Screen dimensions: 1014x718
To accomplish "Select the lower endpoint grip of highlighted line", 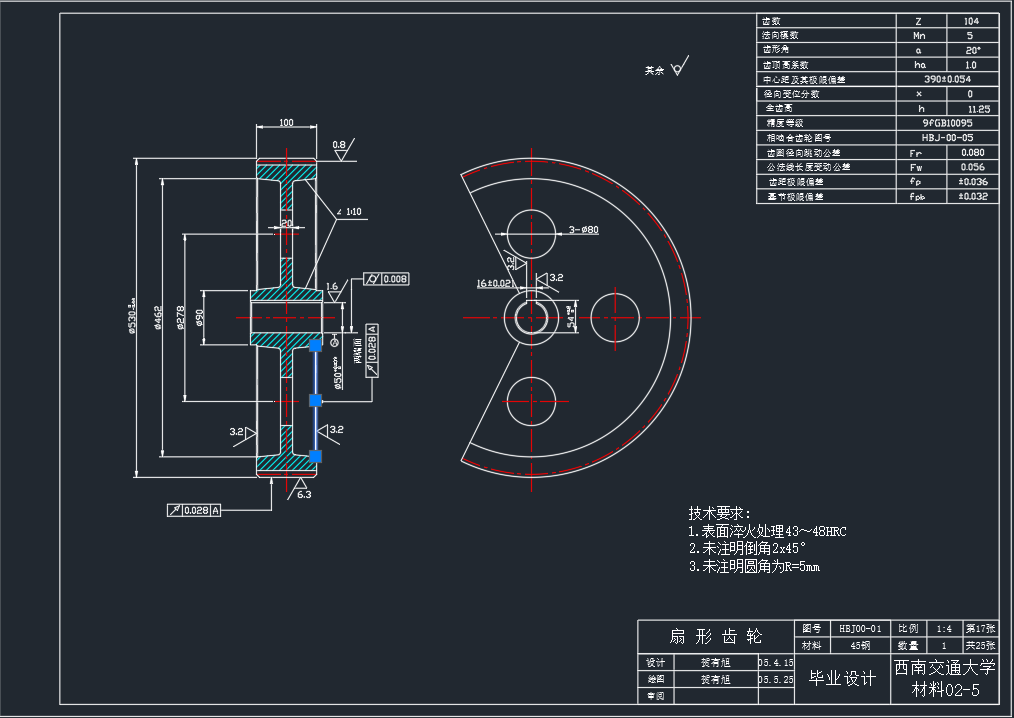I will pos(316,456).
